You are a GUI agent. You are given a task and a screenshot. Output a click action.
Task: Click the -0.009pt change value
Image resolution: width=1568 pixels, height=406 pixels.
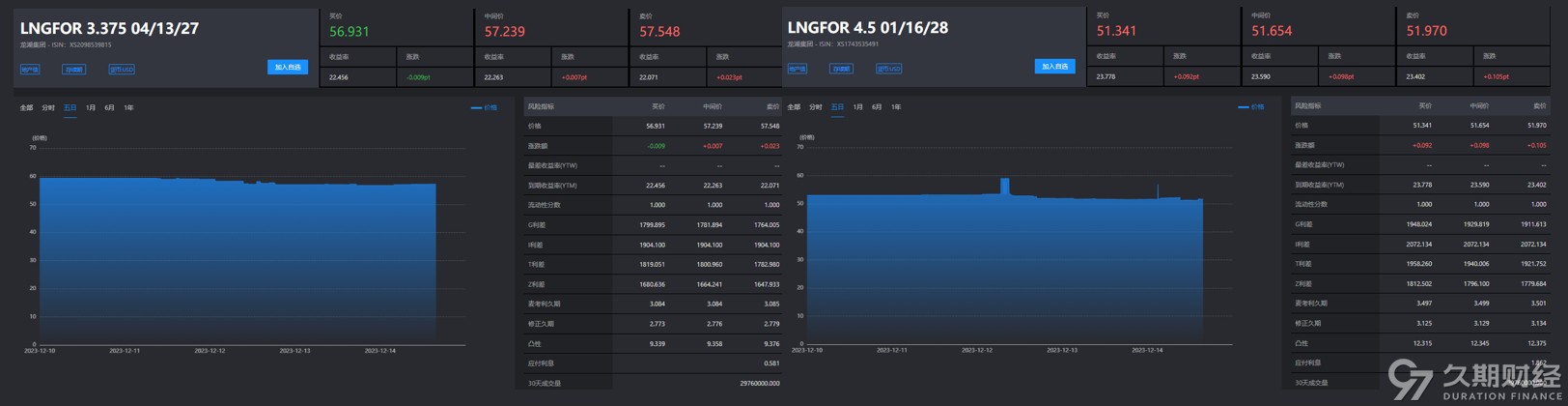point(419,77)
